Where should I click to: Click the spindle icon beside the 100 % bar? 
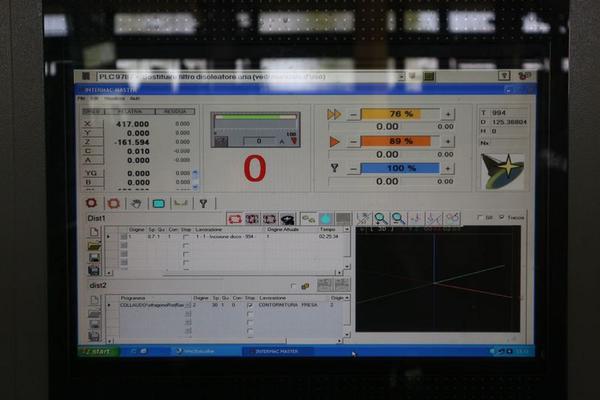[334, 168]
